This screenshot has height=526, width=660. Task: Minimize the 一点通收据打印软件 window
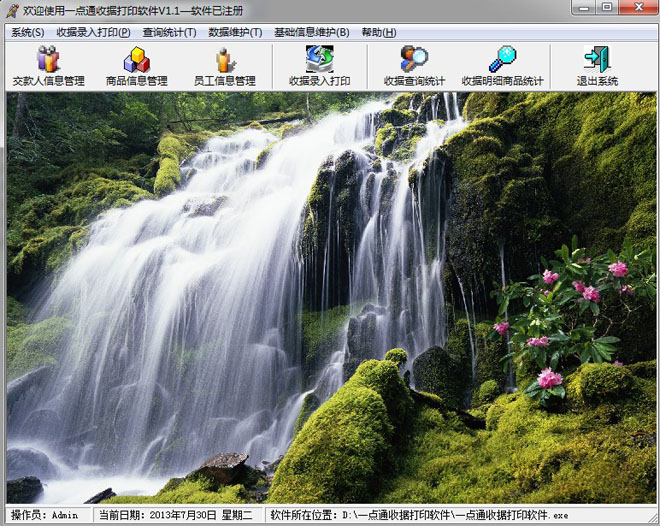pyautogui.click(x=584, y=8)
